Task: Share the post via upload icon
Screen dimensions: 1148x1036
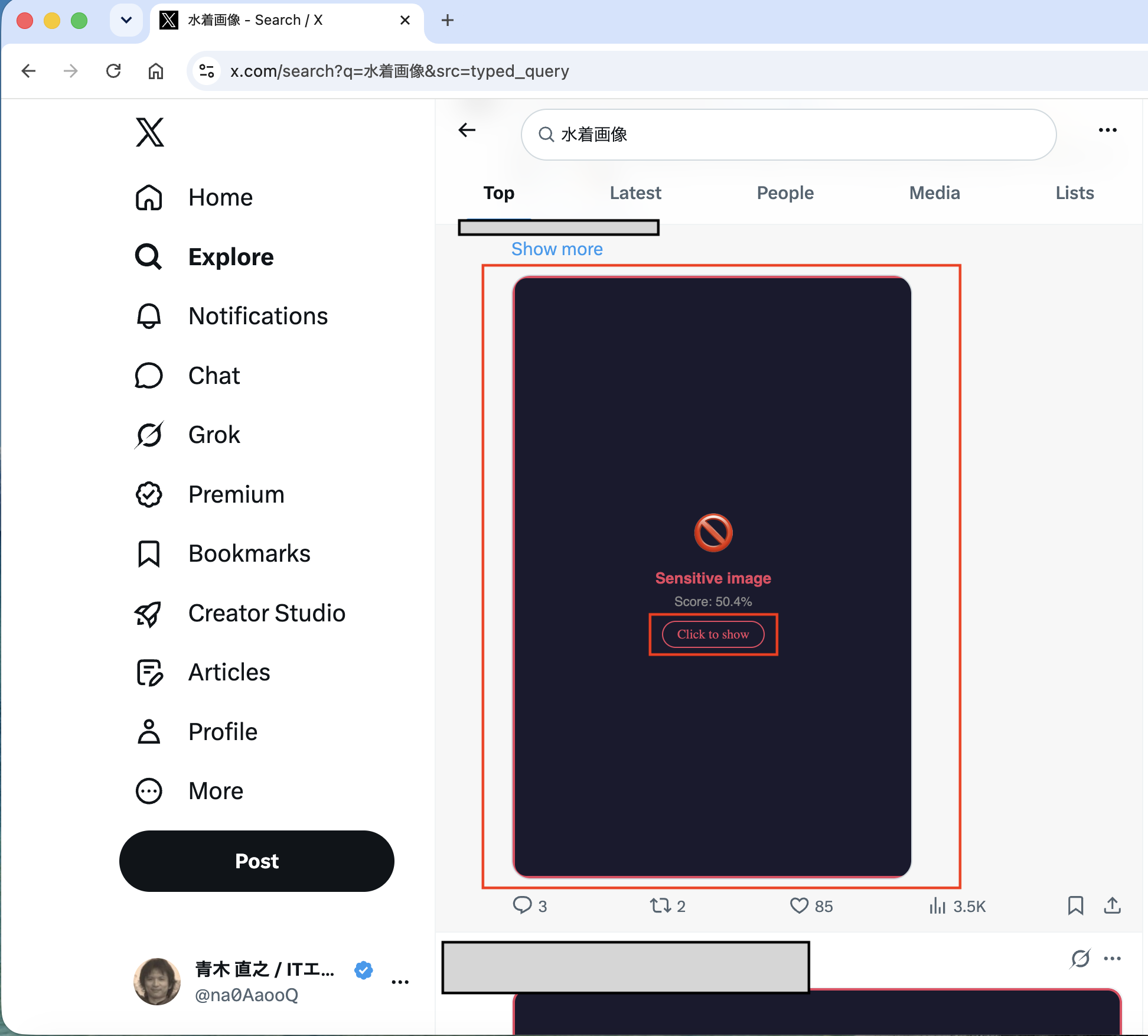Action: pyautogui.click(x=1112, y=905)
